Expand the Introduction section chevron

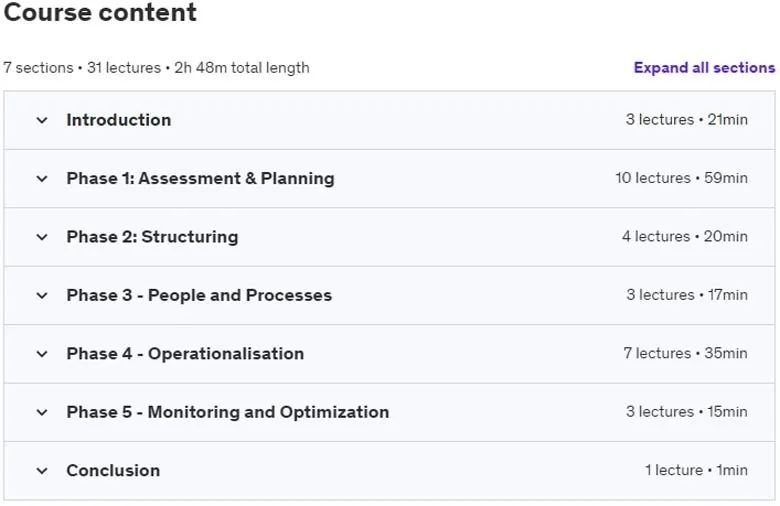42,120
